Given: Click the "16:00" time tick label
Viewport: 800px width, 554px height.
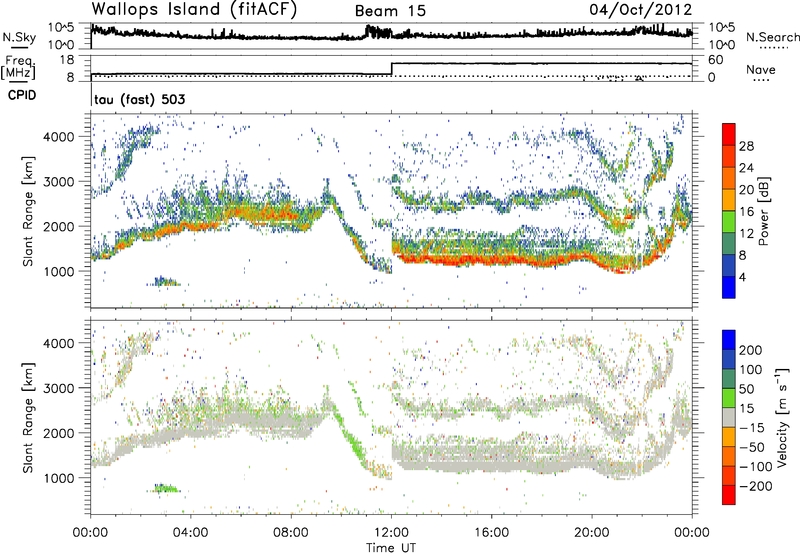Looking at the screenshot, I should (491, 533).
